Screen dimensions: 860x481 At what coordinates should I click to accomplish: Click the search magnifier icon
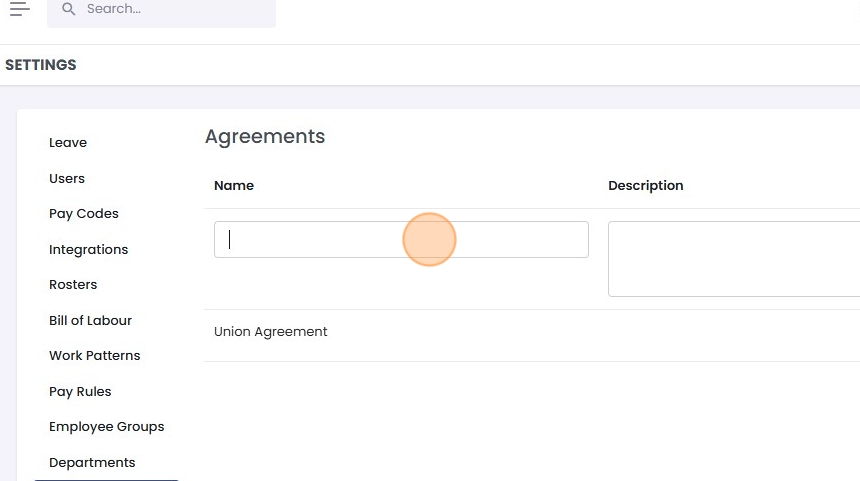(68, 9)
